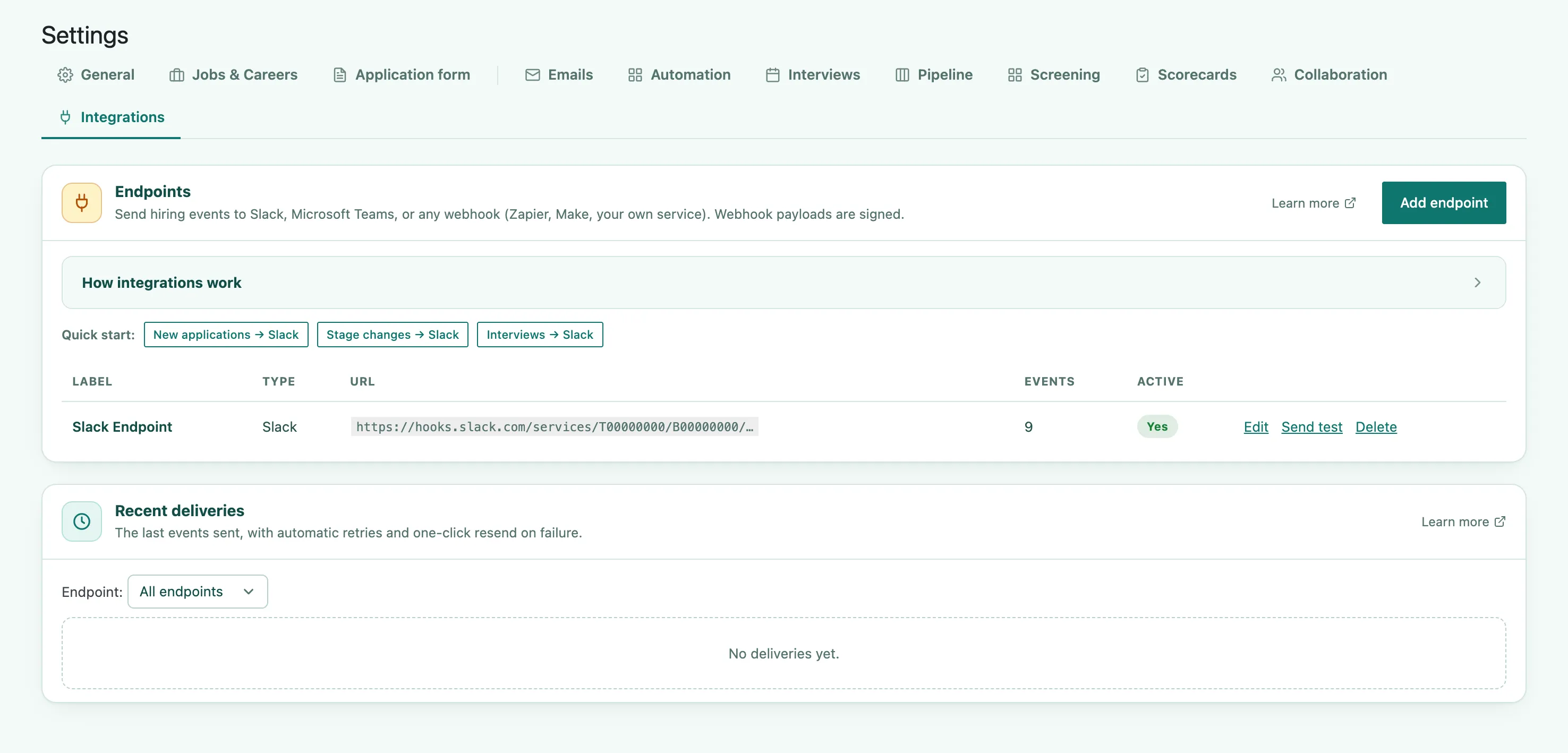Click external-link icon next to Endpoints Learn more
This screenshot has height=753, width=1568.
point(1350,203)
